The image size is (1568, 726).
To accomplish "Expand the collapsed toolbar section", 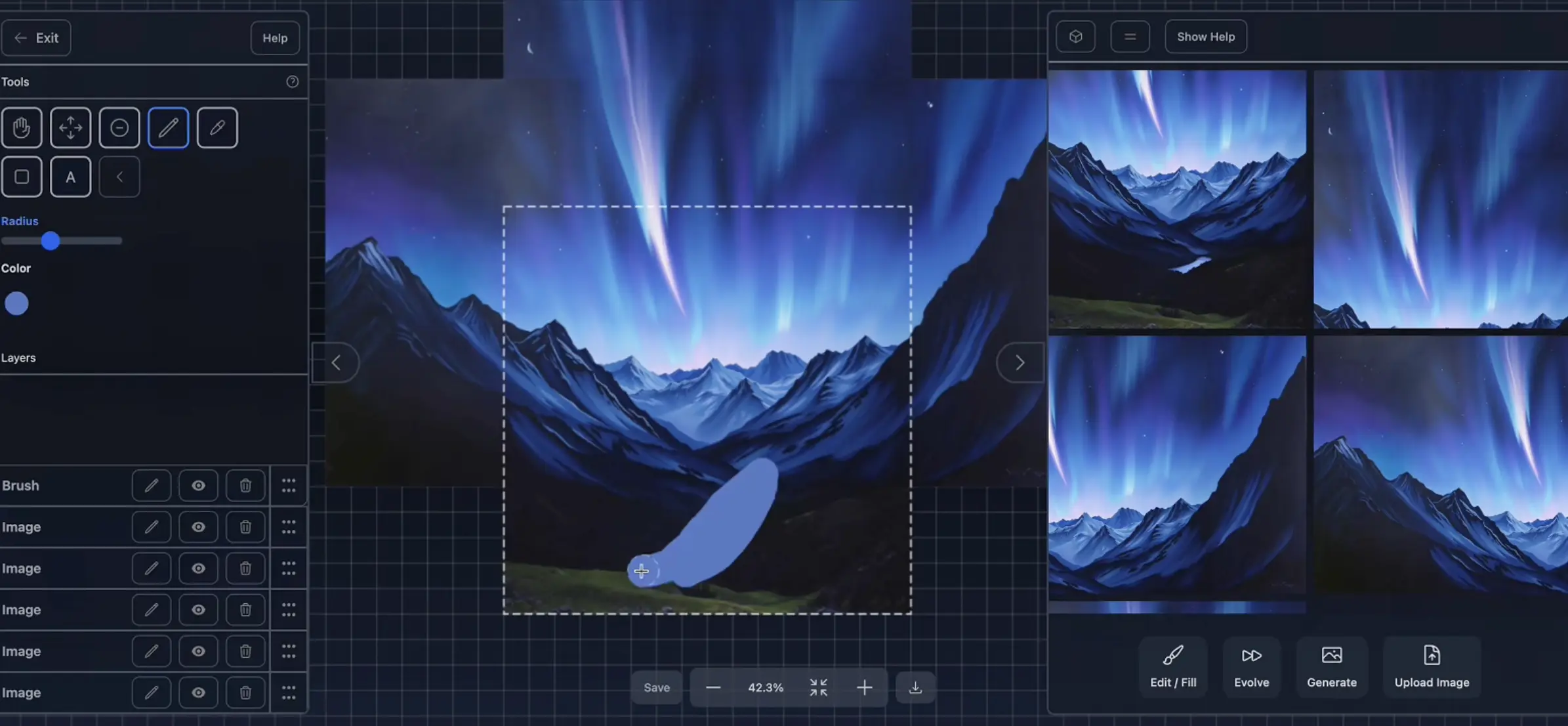I will (119, 176).
